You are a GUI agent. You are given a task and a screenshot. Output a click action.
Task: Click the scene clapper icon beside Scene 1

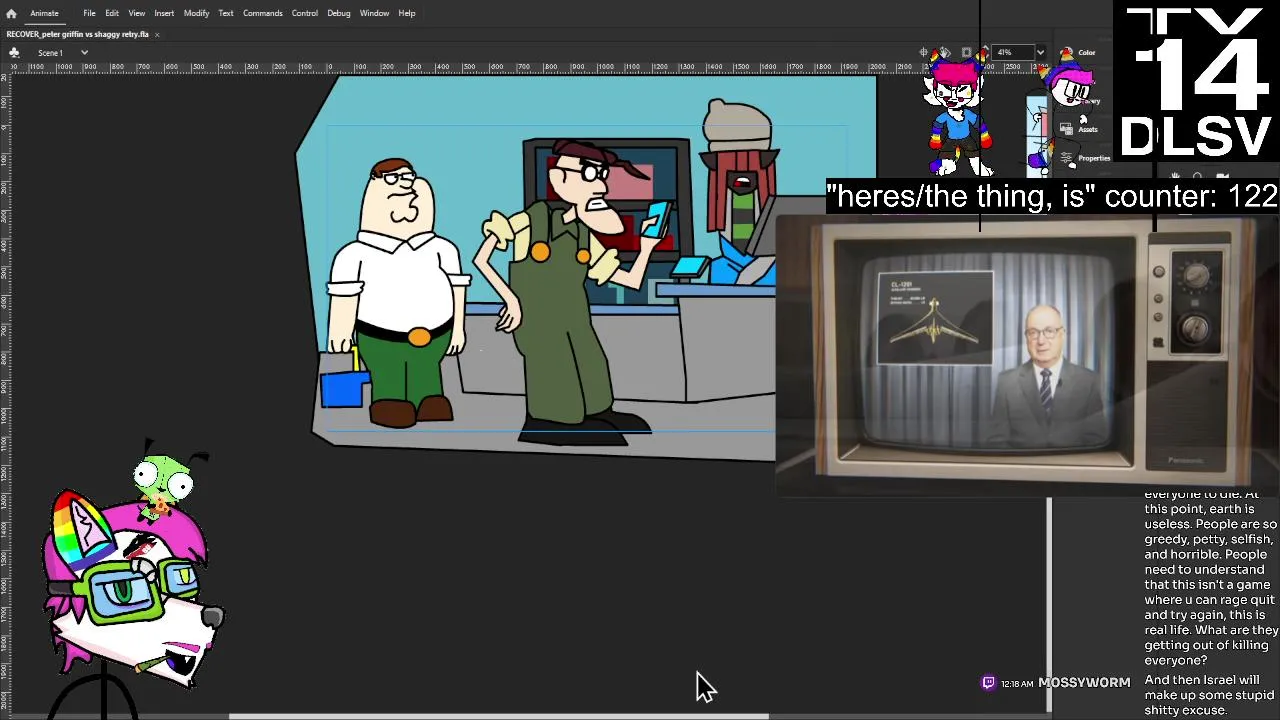point(14,52)
